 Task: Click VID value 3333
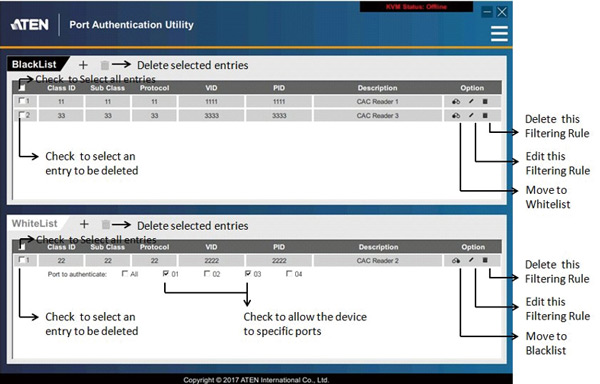(211, 116)
